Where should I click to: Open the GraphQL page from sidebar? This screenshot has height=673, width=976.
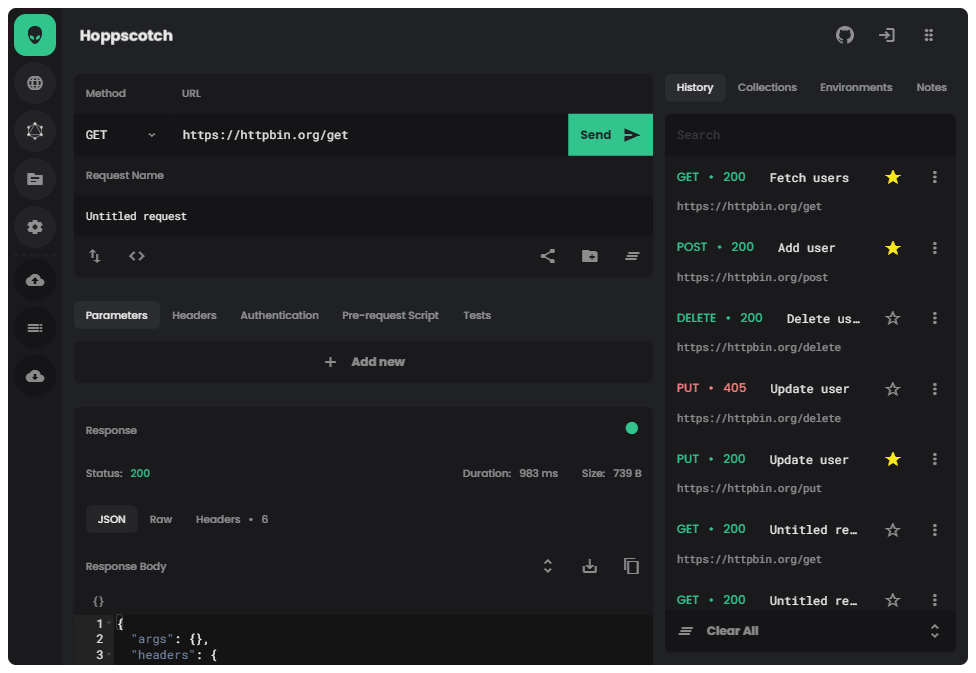coord(35,130)
